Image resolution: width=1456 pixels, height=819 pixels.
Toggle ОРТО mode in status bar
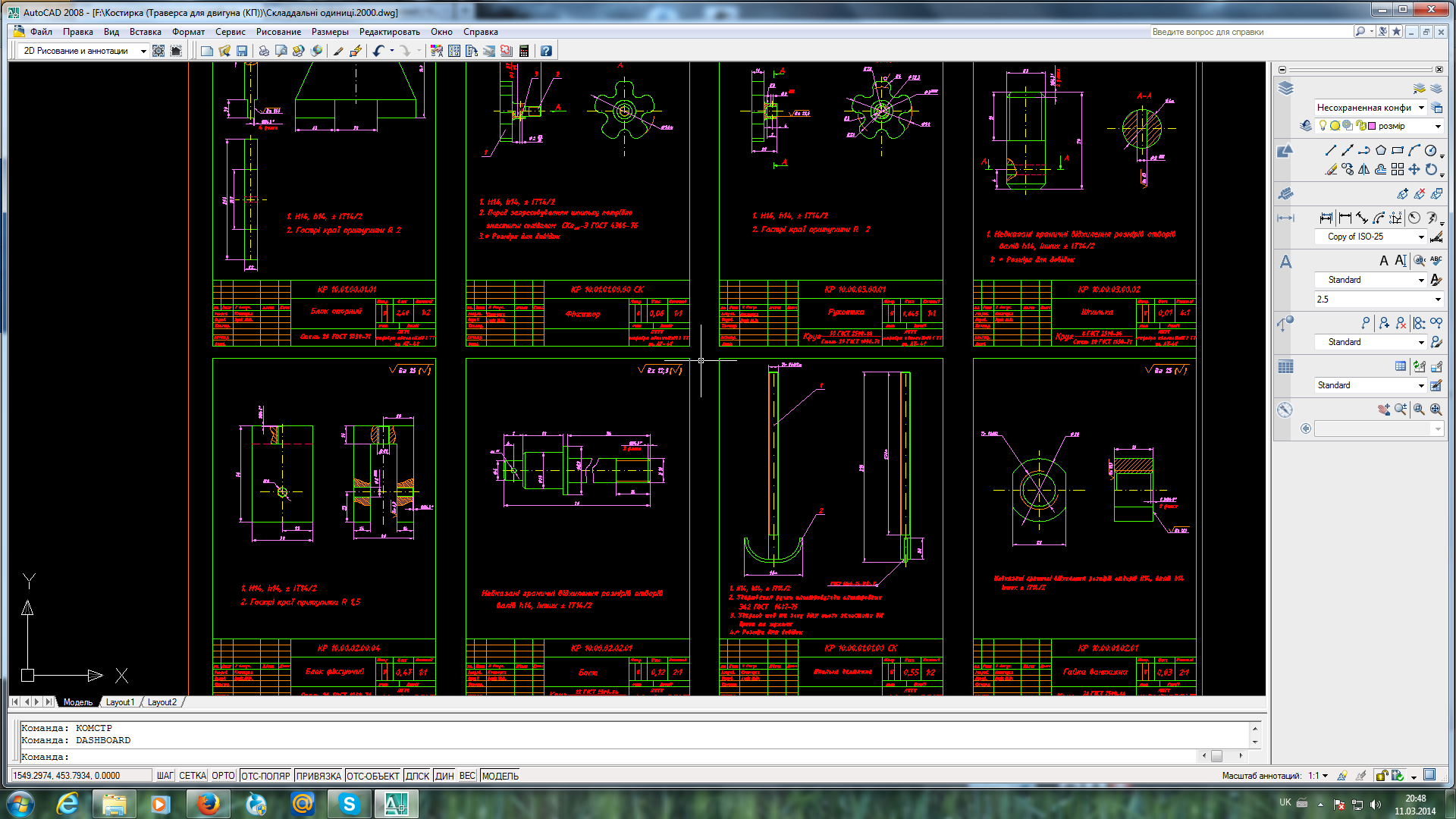[x=223, y=776]
